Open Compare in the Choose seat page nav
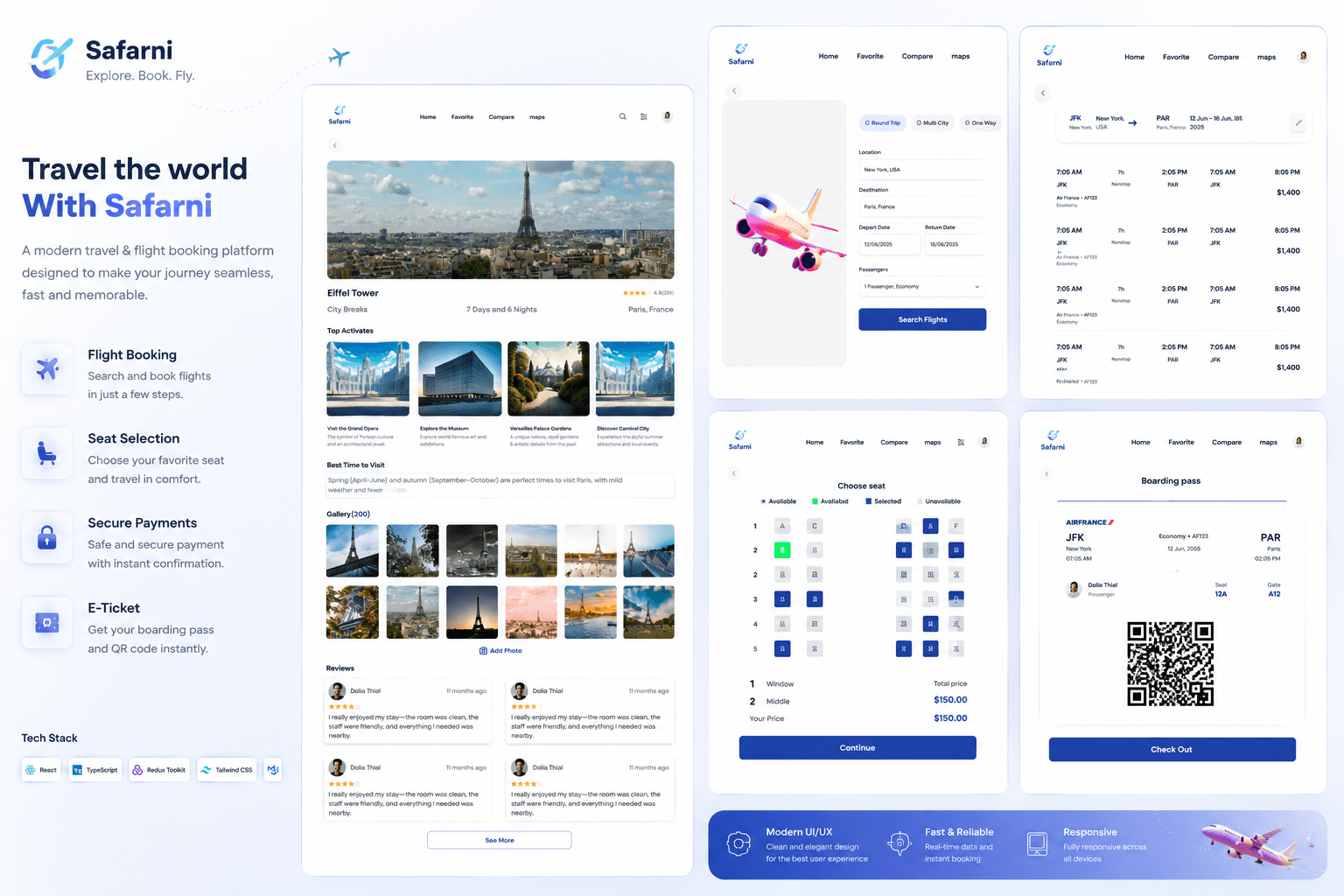The width and height of the screenshot is (1344, 896). tap(894, 442)
